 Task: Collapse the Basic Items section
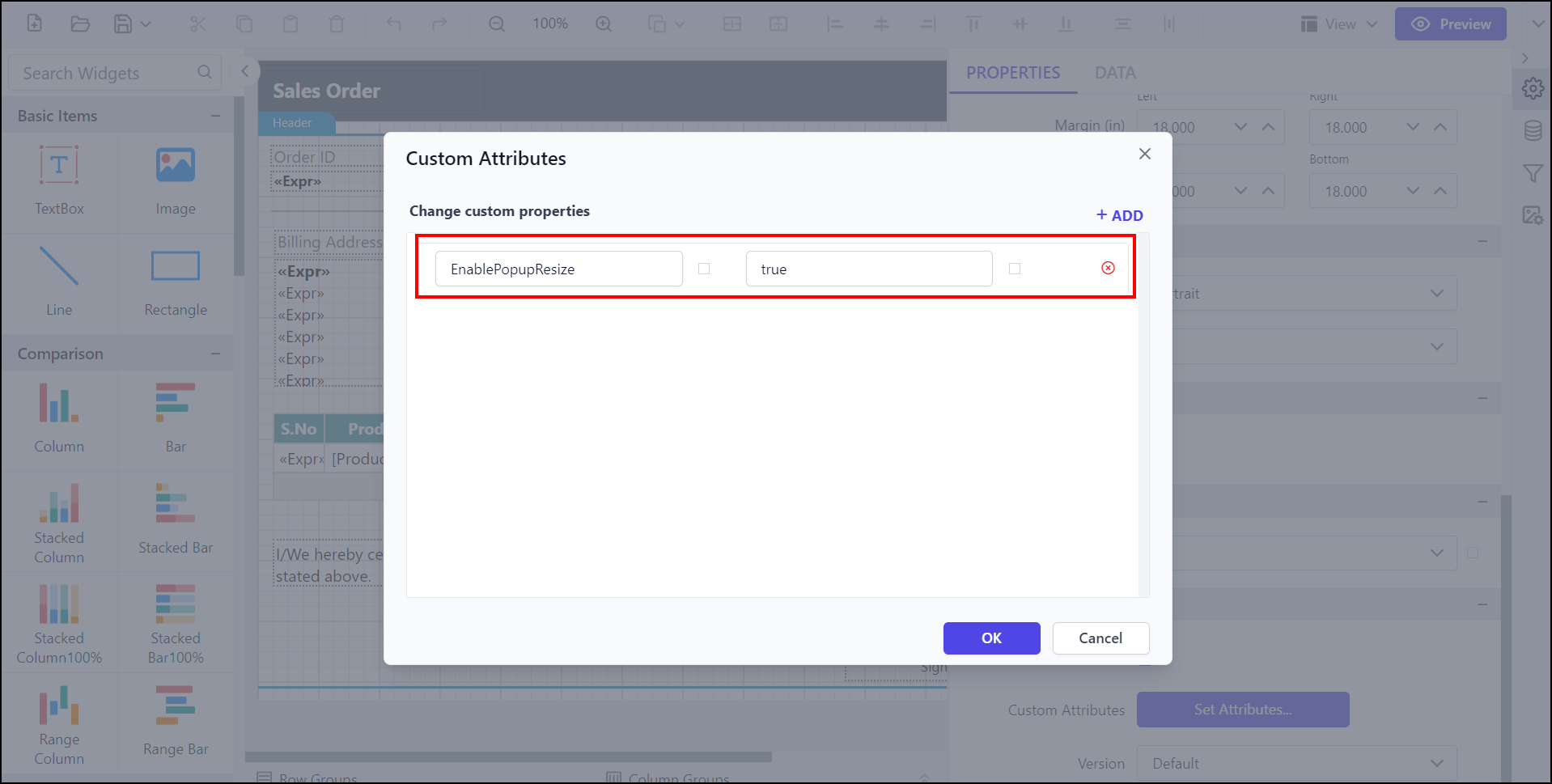click(215, 115)
